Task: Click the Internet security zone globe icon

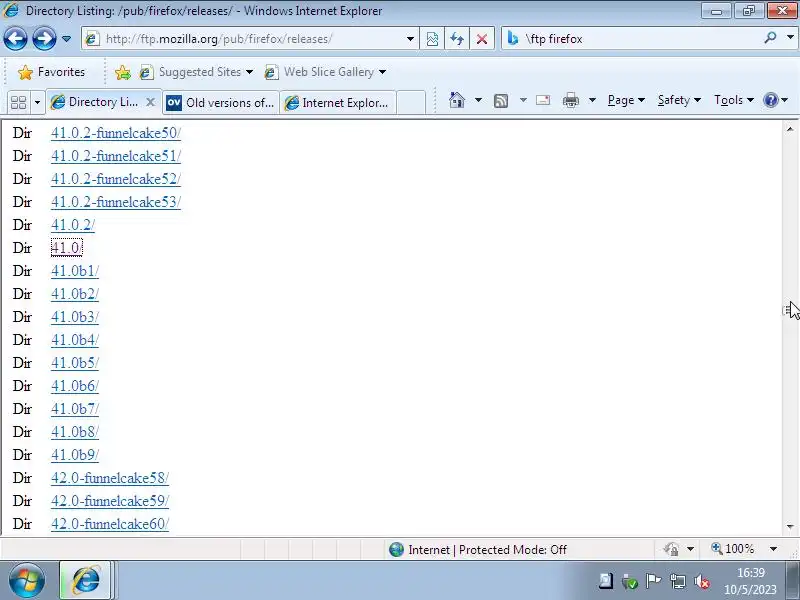Action: click(x=396, y=549)
